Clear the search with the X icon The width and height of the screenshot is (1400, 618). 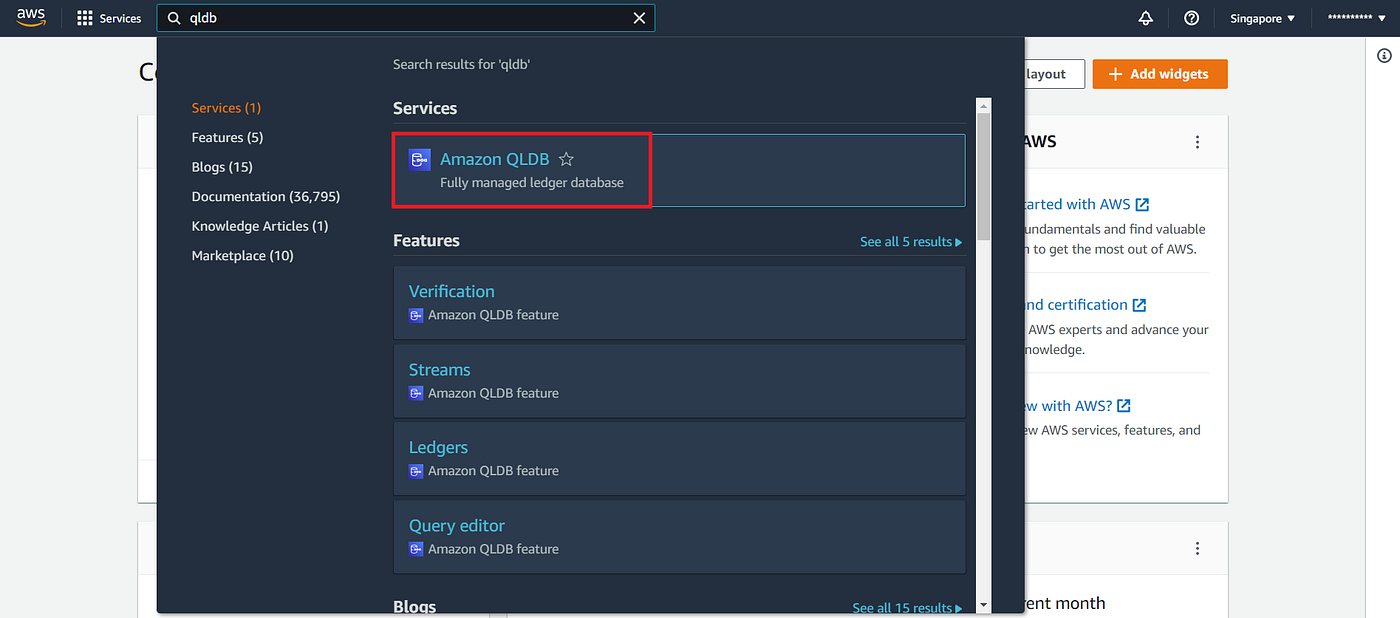[x=640, y=17]
